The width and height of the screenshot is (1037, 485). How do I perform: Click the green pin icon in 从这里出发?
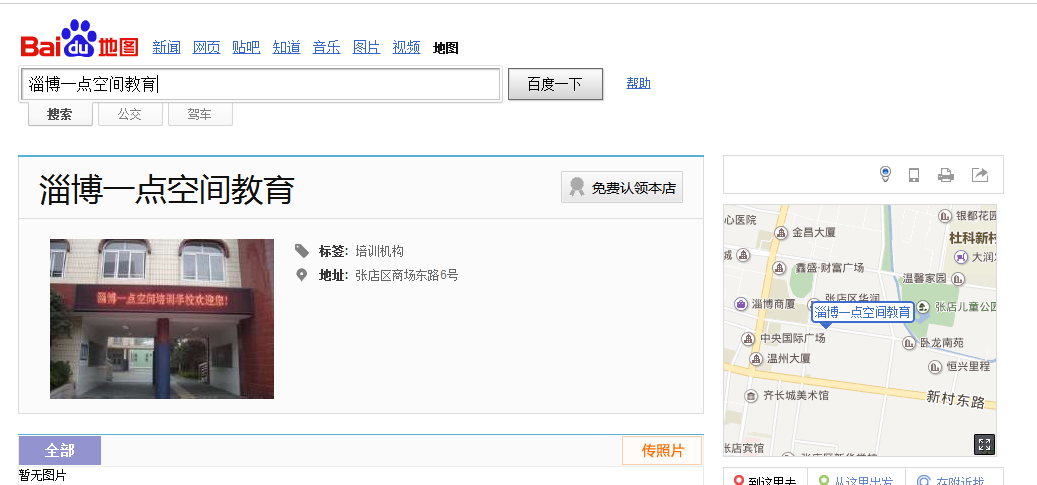(x=824, y=481)
